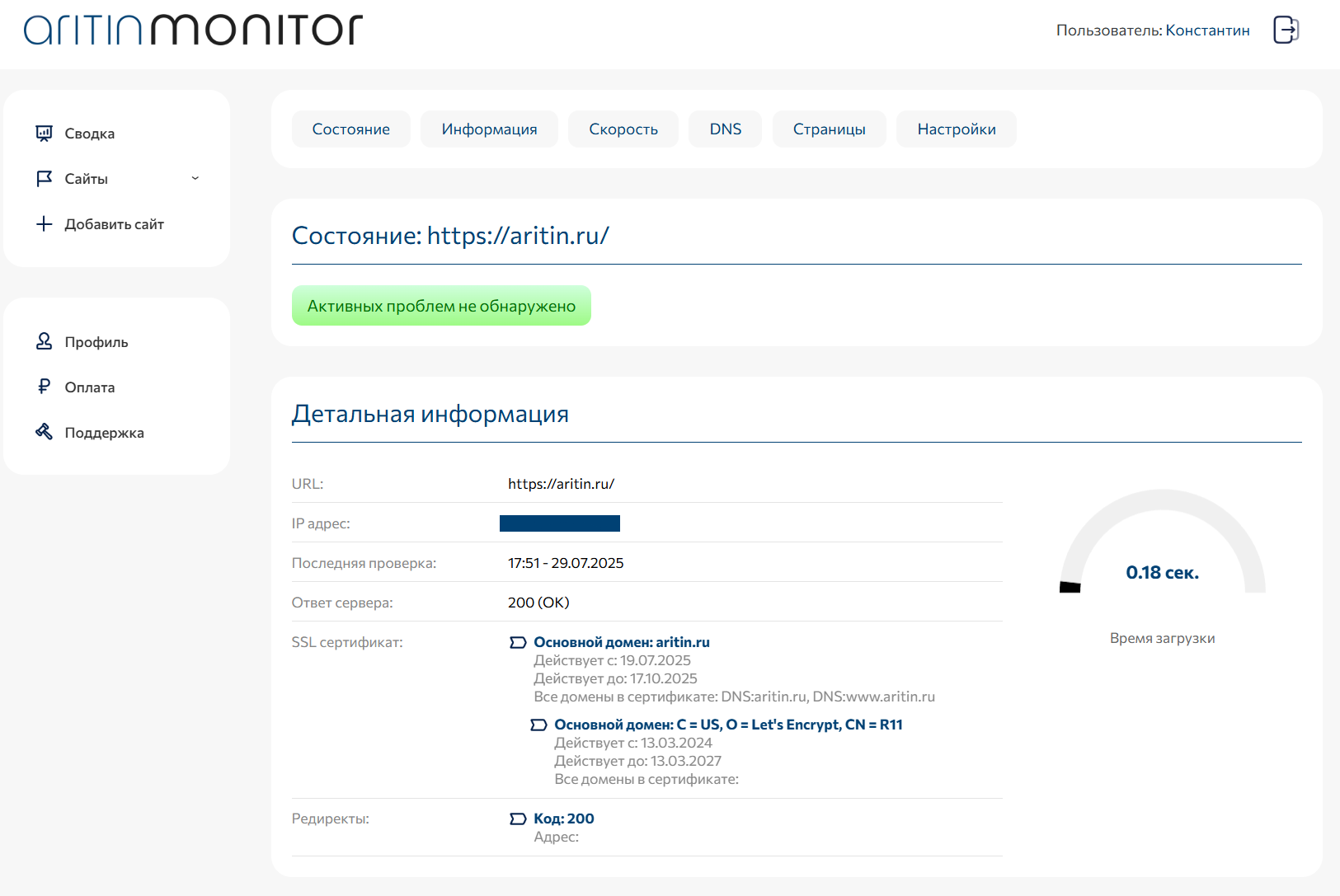The height and width of the screenshot is (896, 1340).
Task: Click the Редиректы: label
Action: (331, 819)
